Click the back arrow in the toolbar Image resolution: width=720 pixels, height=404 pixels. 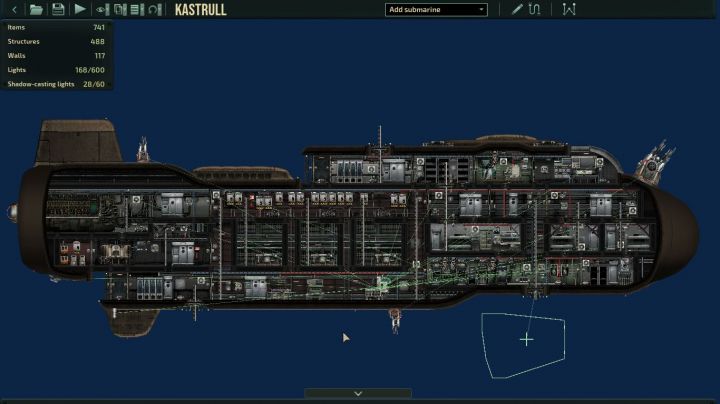tap(14, 9)
